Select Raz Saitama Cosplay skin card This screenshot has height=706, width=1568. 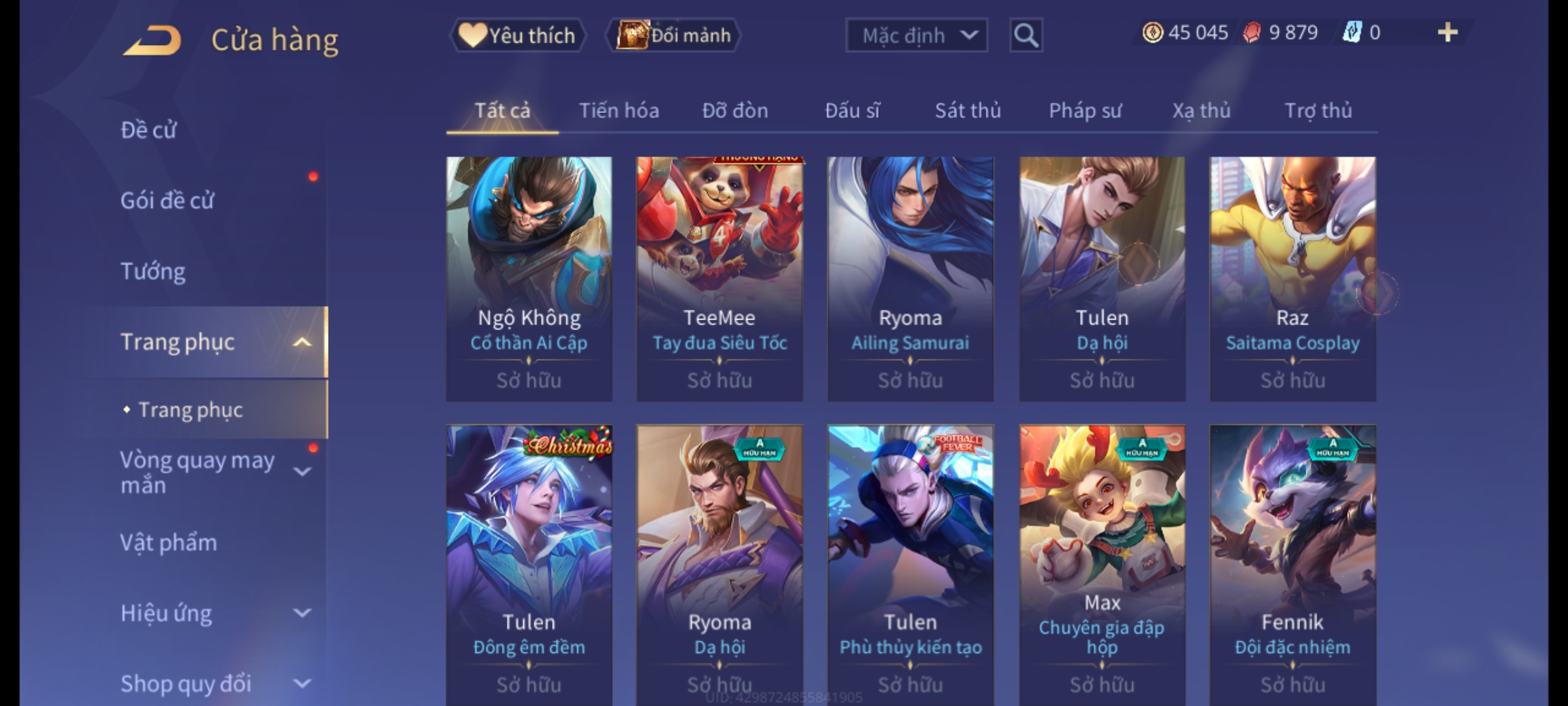(x=1292, y=278)
